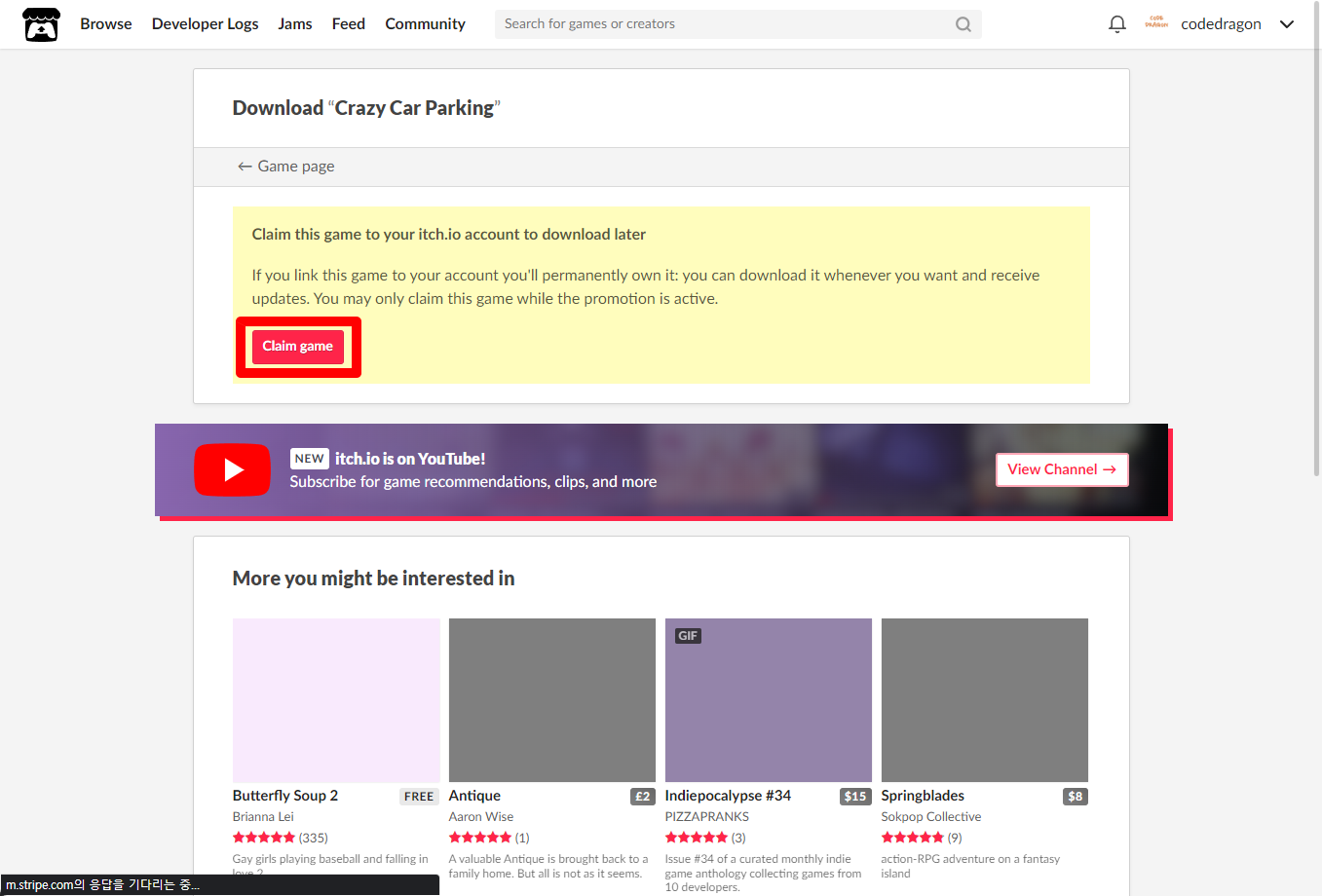1322x896 pixels.
Task: Click the NEW badge on YouTube banner
Action: point(309,459)
